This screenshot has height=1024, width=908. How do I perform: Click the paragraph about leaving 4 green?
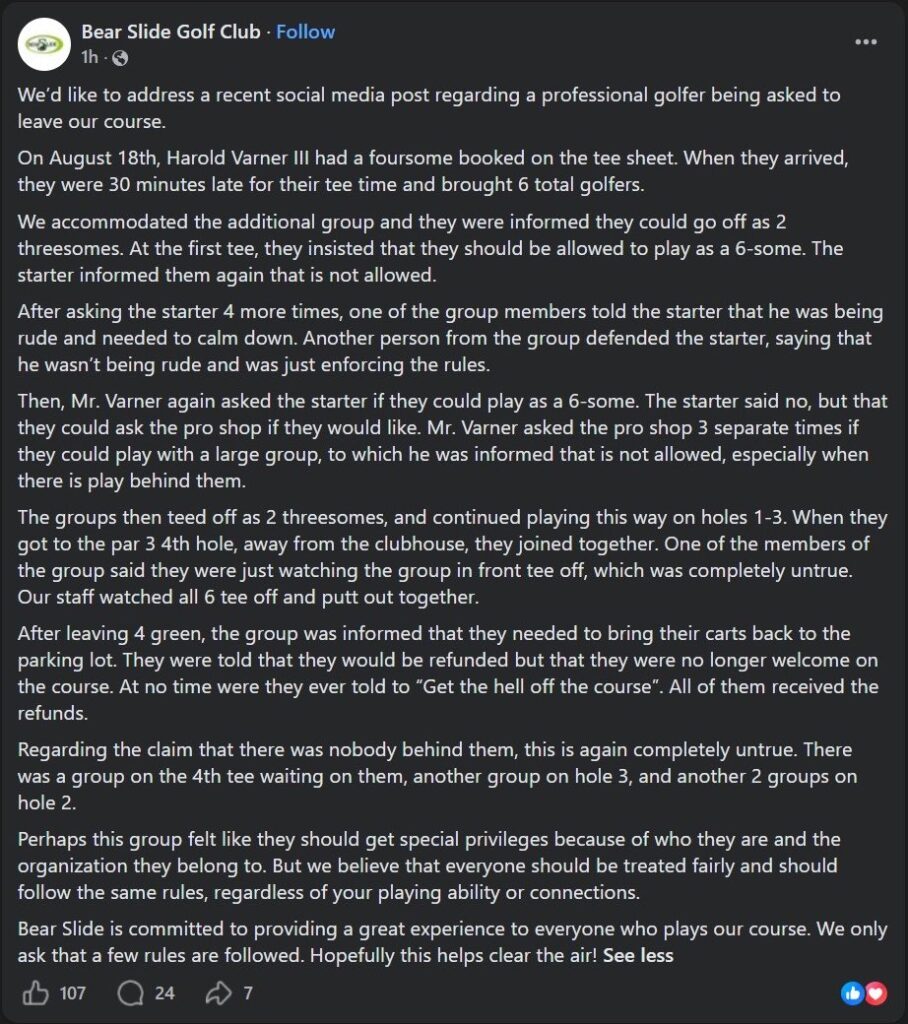(x=448, y=673)
